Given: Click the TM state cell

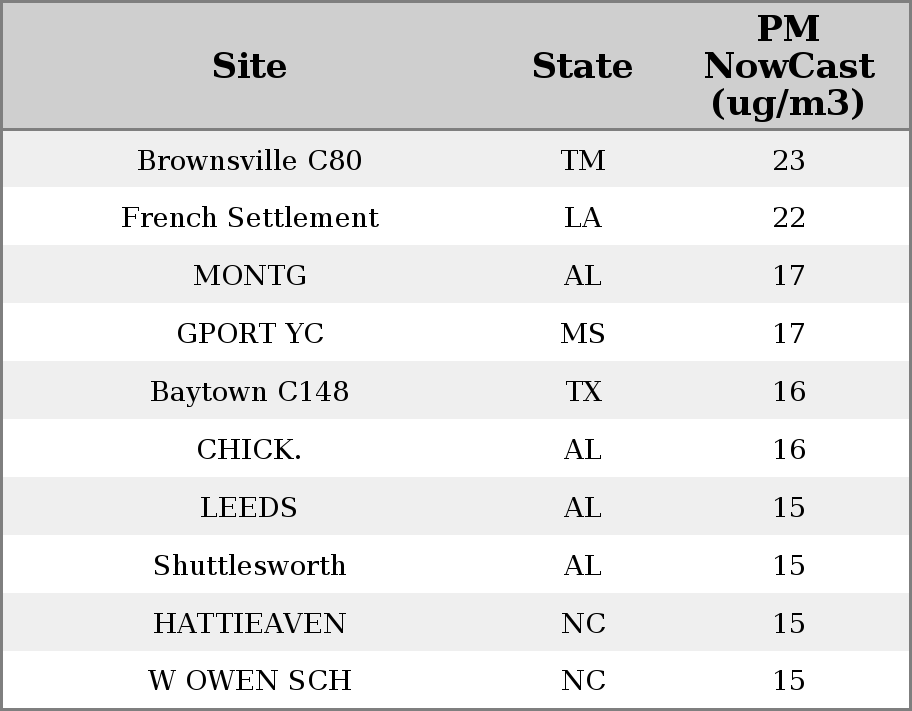Looking at the screenshot, I should point(582,160).
